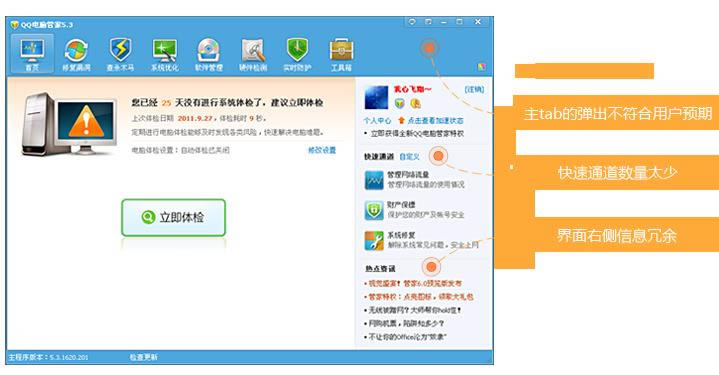Viewport: 719px width, 375px height.
Task: Click the 财产保镖 title text
Action: tap(401, 205)
